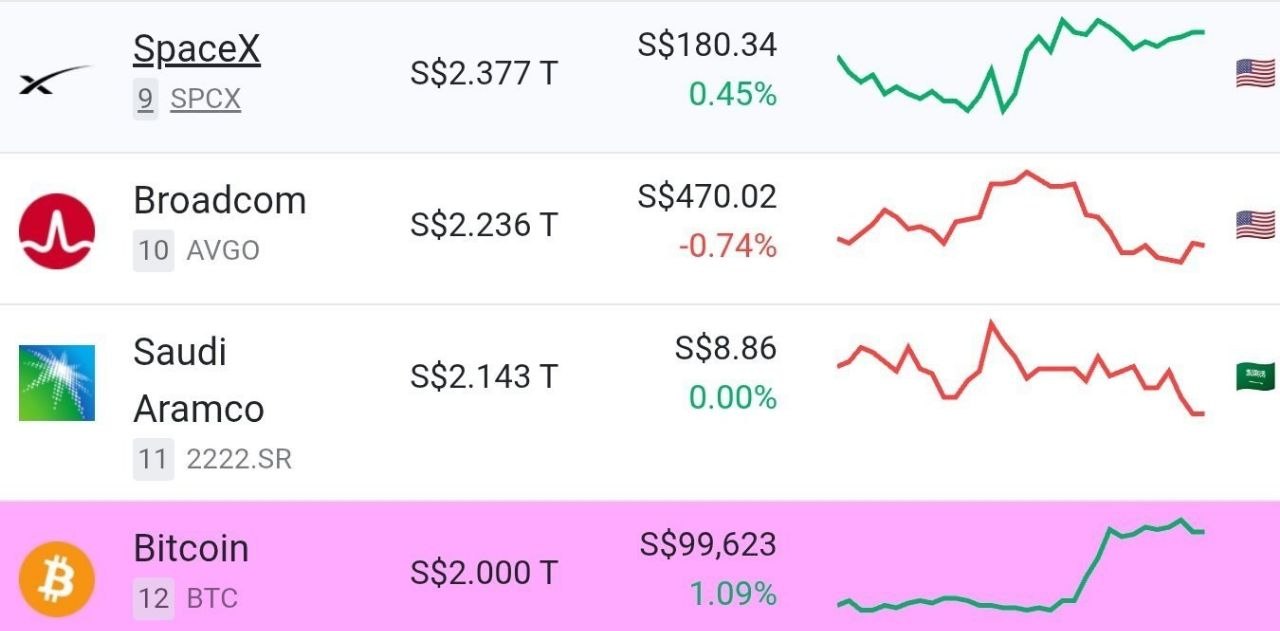Open the Broadcom company name
This screenshot has width=1280, height=631.
click(220, 200)
